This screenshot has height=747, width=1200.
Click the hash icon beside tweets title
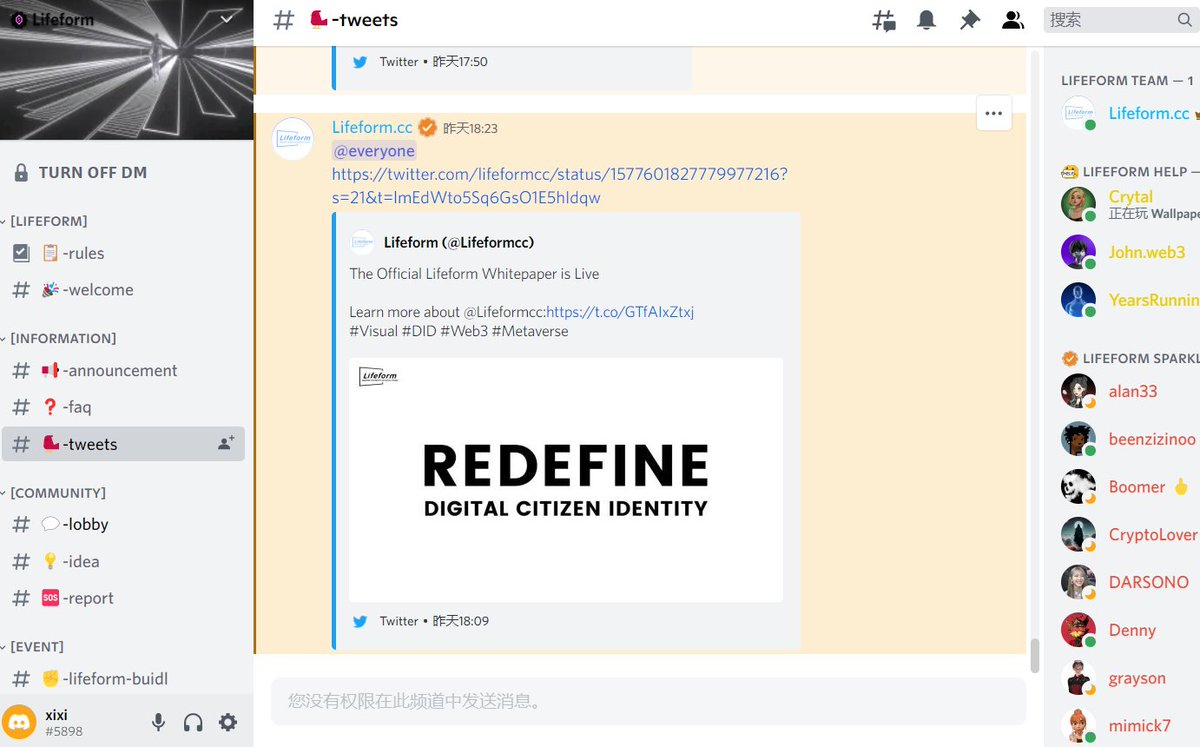(x=284, y=20)
